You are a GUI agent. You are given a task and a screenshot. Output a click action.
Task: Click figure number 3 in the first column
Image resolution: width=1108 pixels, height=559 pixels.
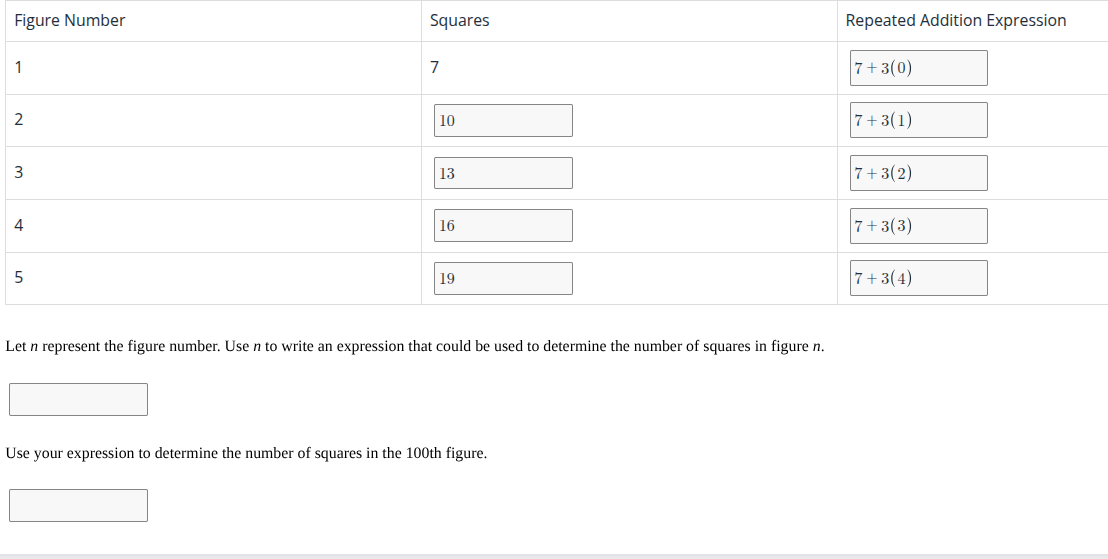[19, 173]
